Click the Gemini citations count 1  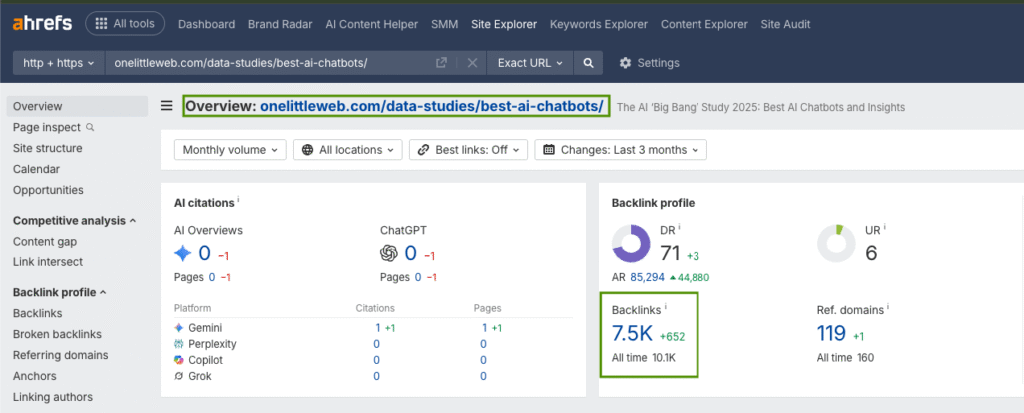[377, 327]
